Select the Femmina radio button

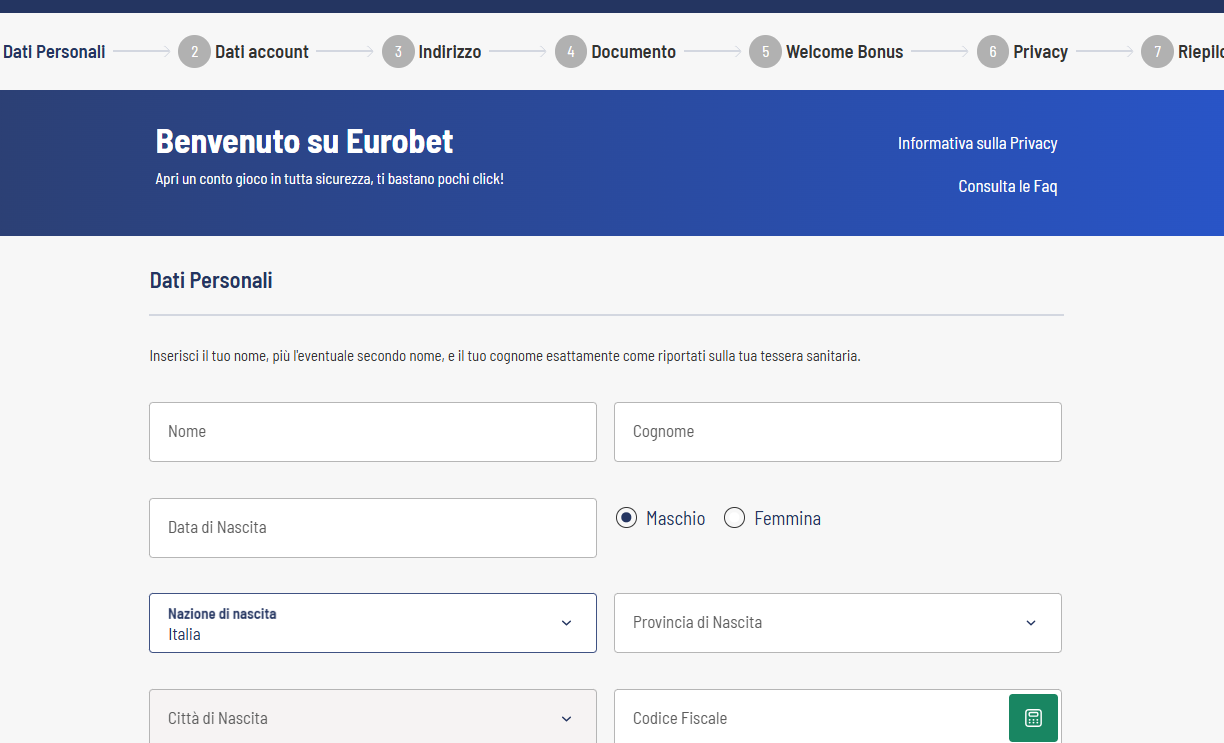(734, 518)
